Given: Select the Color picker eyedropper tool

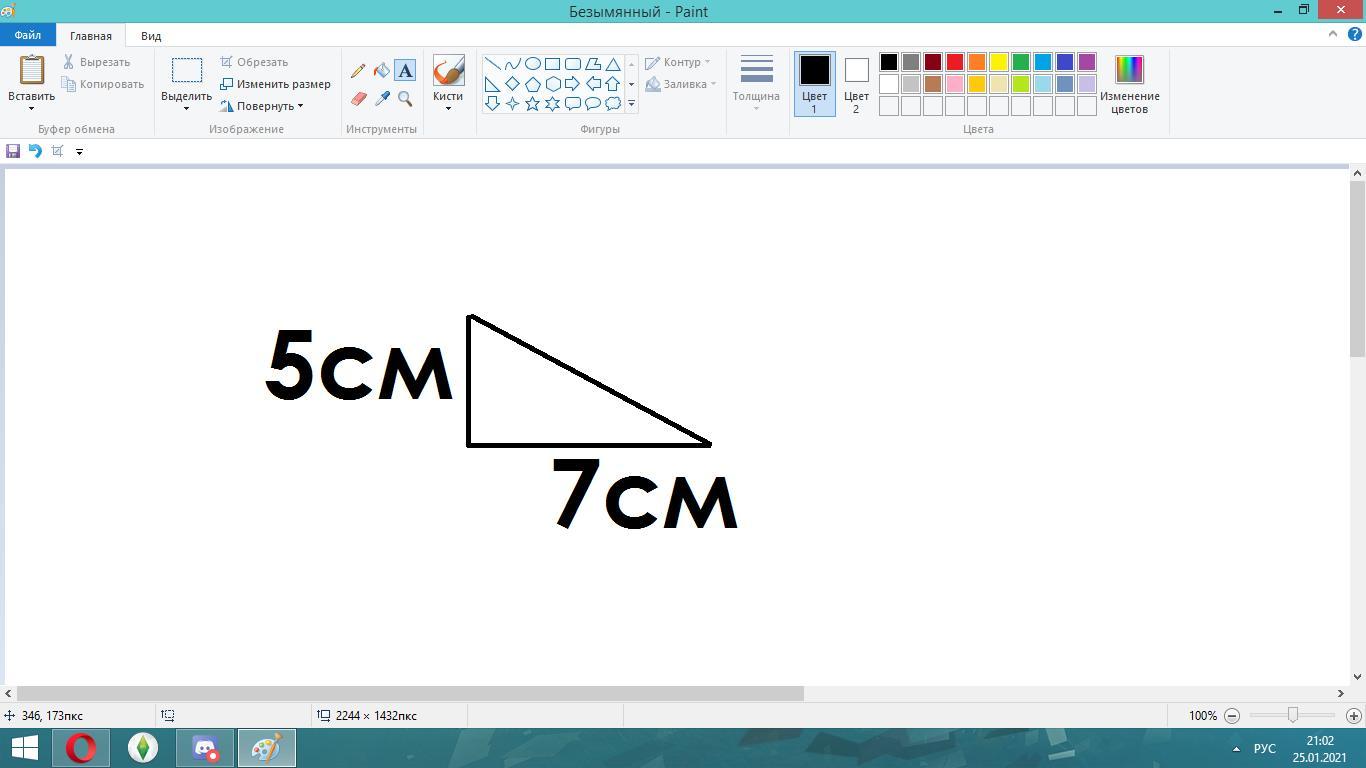Looking at the screenshot, I should [x=382, y=99].
